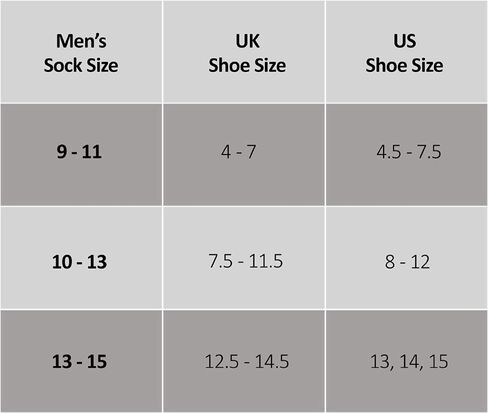The height and width of the screenshot is (413, 488).
Task: Click the text US in the header
Action: tap(404, 41)
